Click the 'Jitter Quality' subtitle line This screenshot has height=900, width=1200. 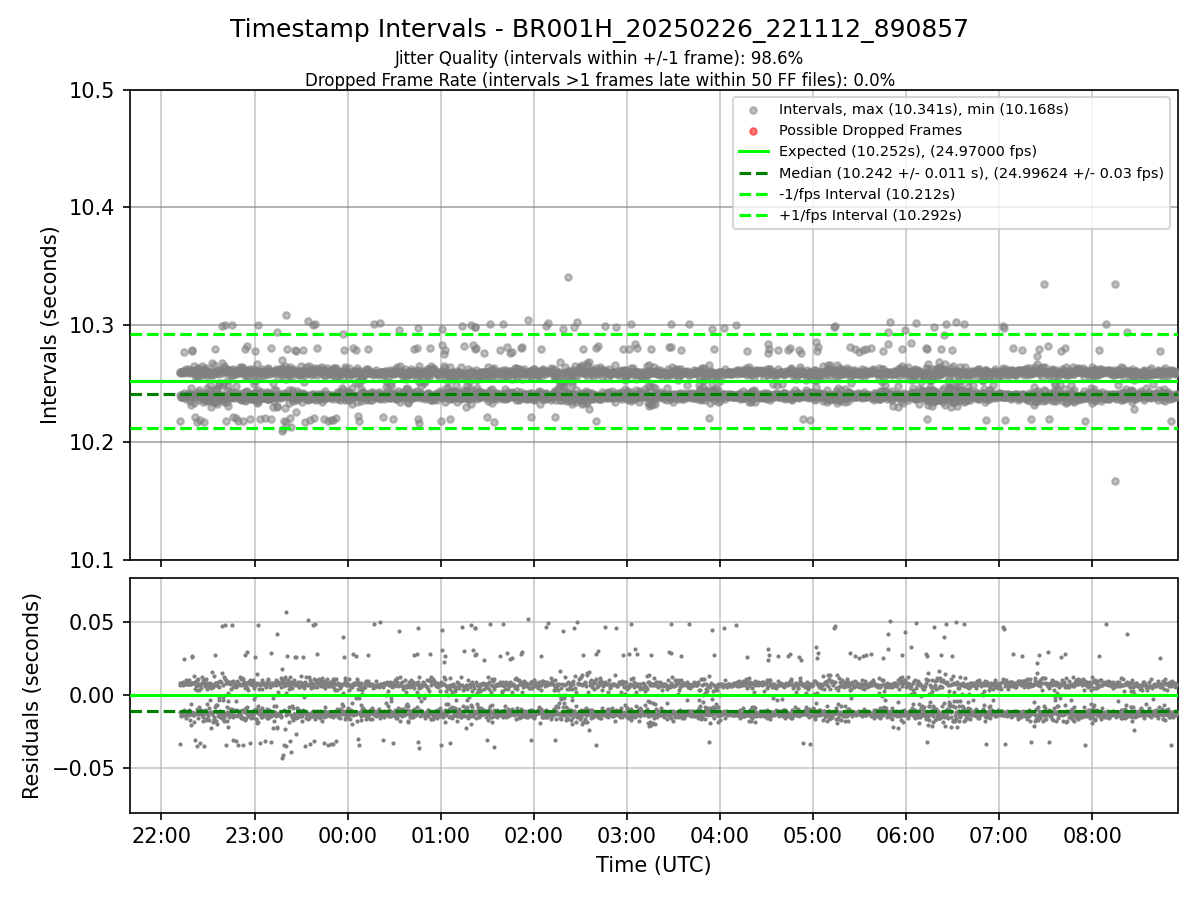599,58
